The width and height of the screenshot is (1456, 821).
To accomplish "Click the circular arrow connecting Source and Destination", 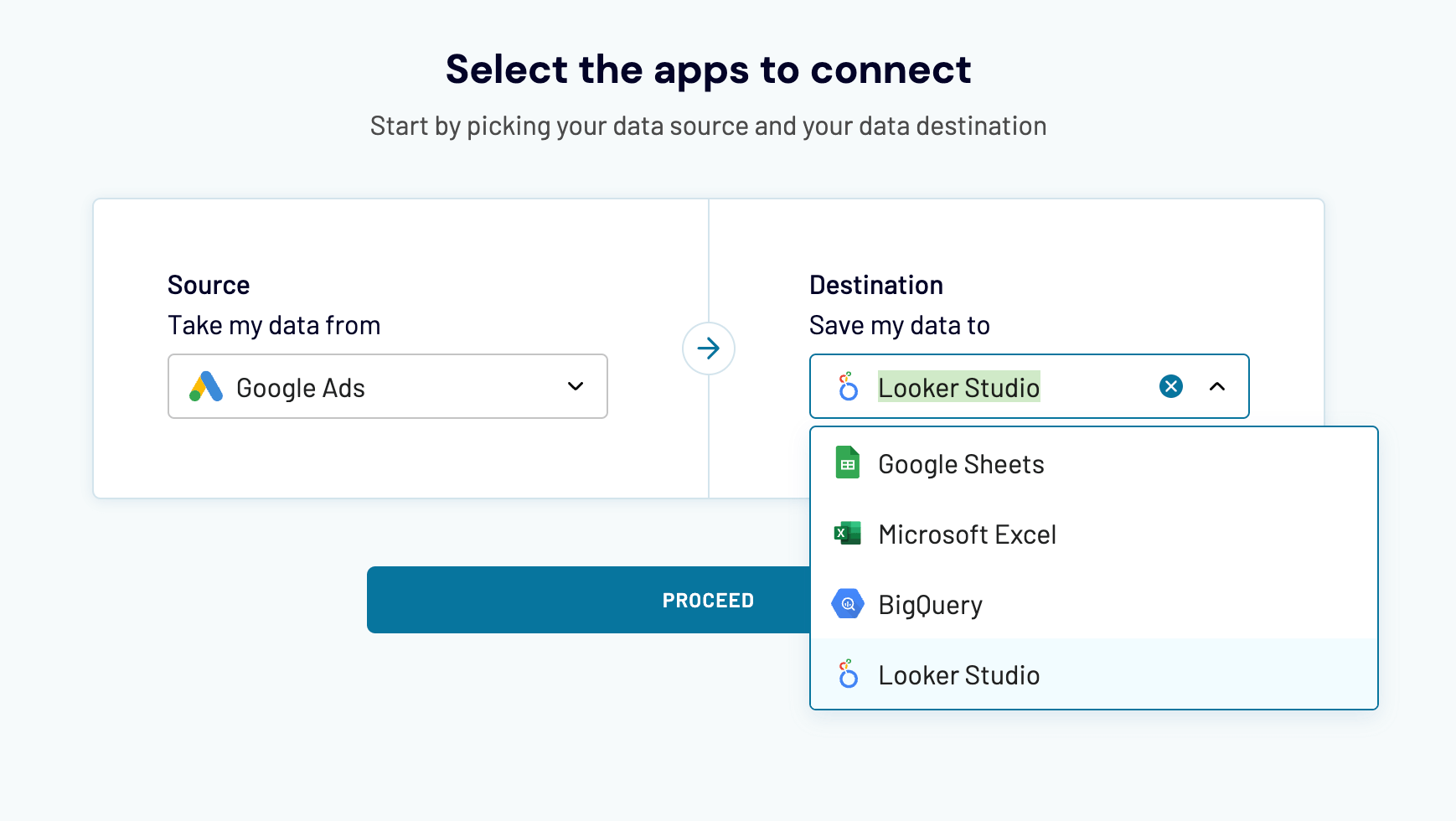I will click(709, 349).
